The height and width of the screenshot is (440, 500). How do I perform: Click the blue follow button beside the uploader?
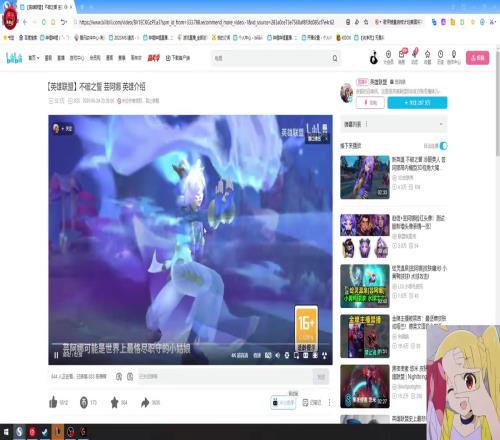(x=417, y=103)
